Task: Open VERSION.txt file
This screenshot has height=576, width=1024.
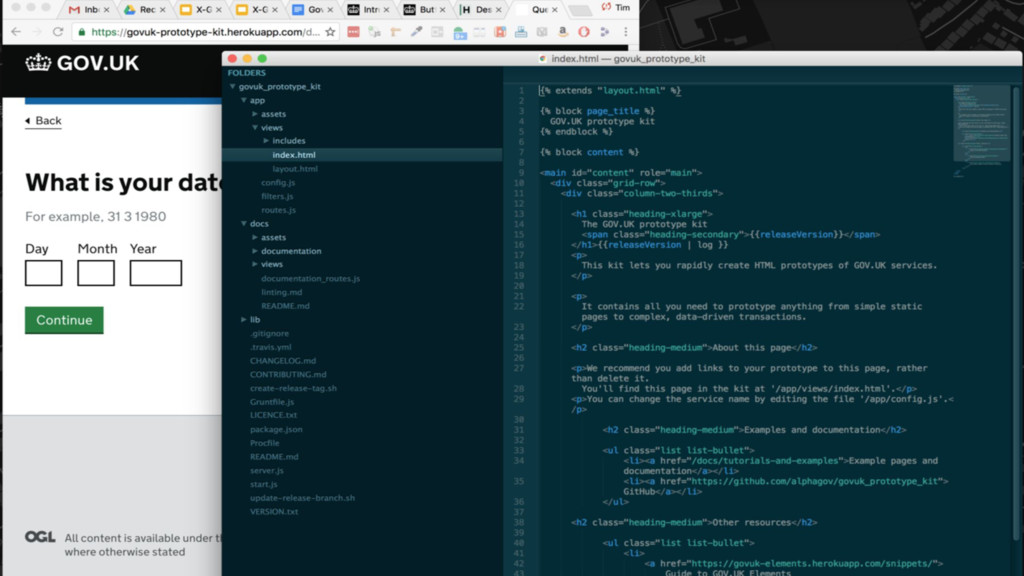Action: click(x=274, y=511)
